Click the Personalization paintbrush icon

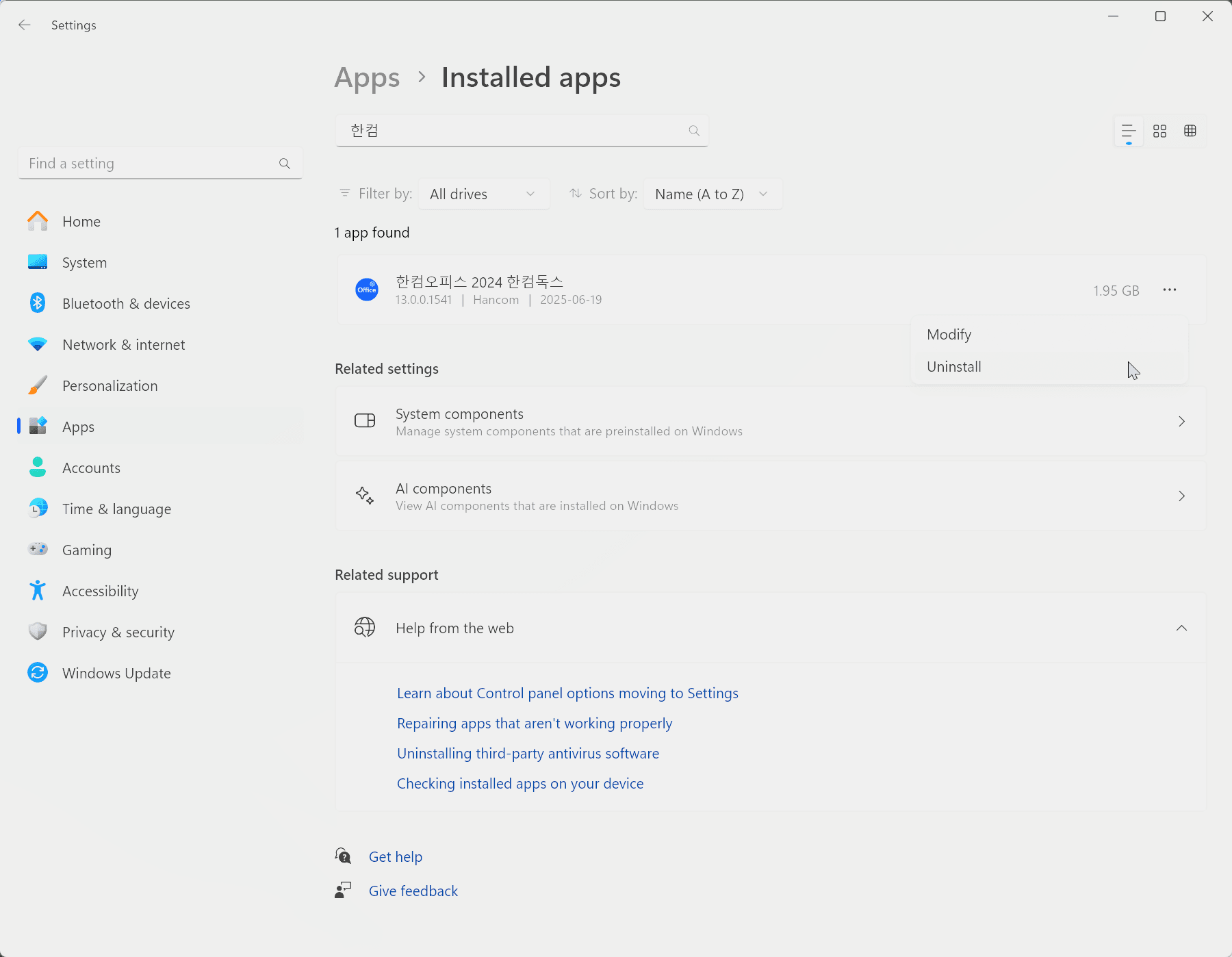(38, 385)
